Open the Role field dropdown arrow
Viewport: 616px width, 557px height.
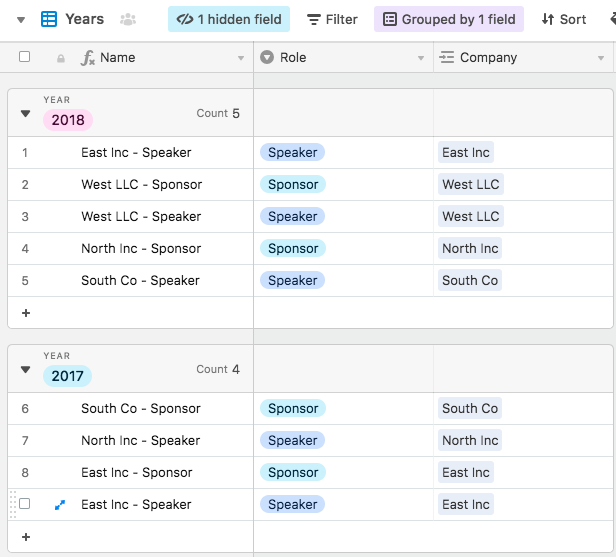(421, 58)
